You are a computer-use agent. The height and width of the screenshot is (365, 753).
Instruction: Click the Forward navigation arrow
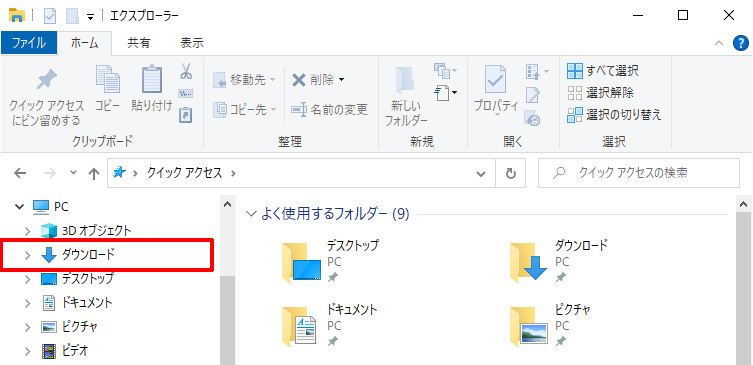click(49, 173)
